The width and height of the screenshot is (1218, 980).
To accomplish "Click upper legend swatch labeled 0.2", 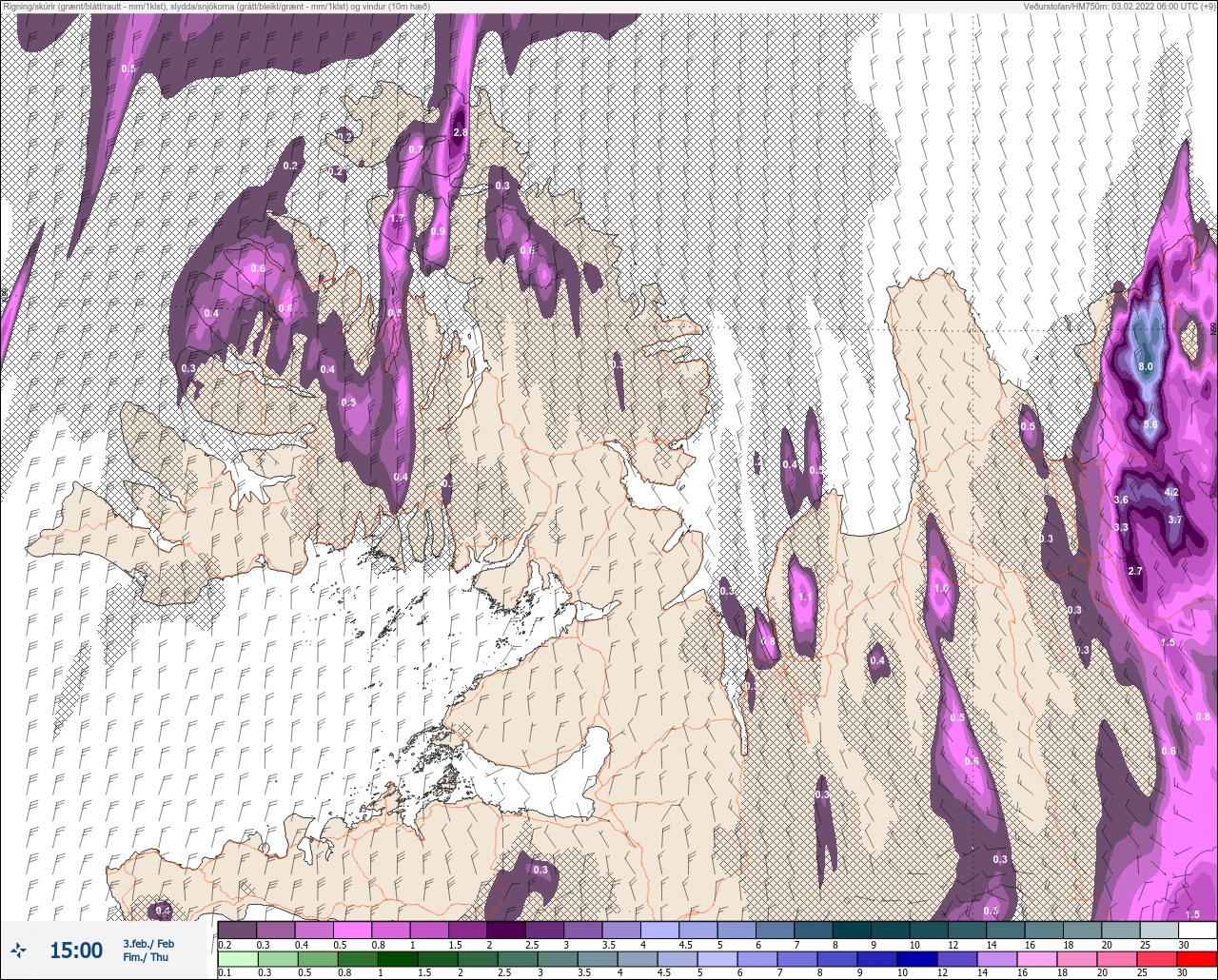I will [237, 930].
